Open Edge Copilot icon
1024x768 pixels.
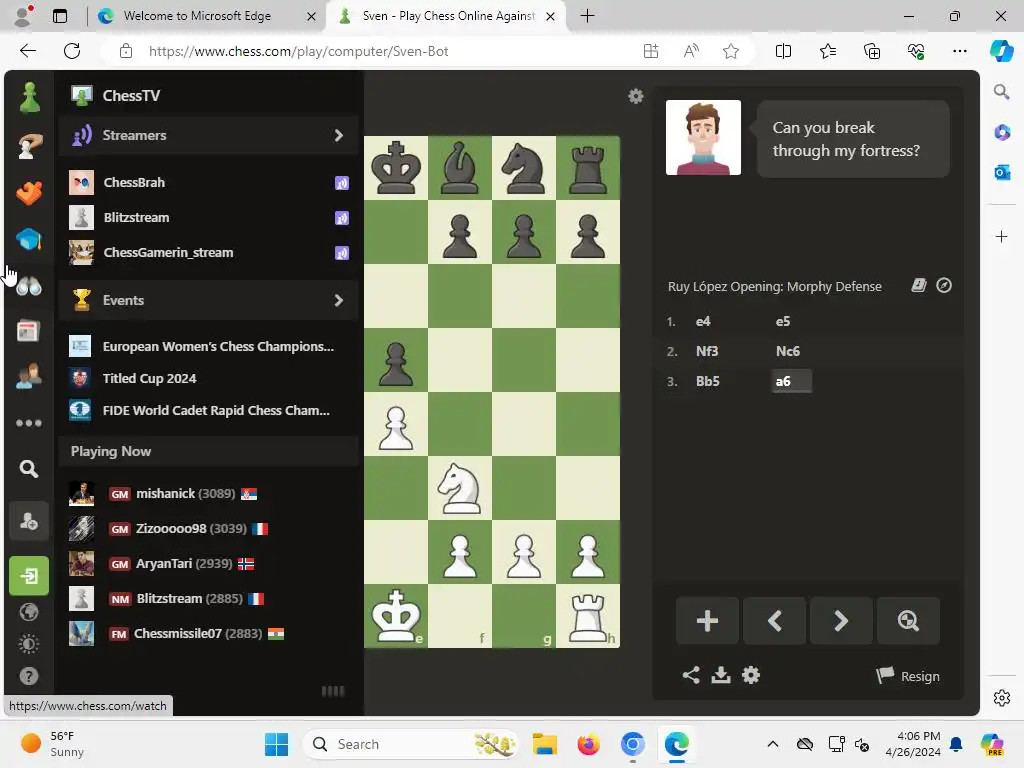(1001, 51)
